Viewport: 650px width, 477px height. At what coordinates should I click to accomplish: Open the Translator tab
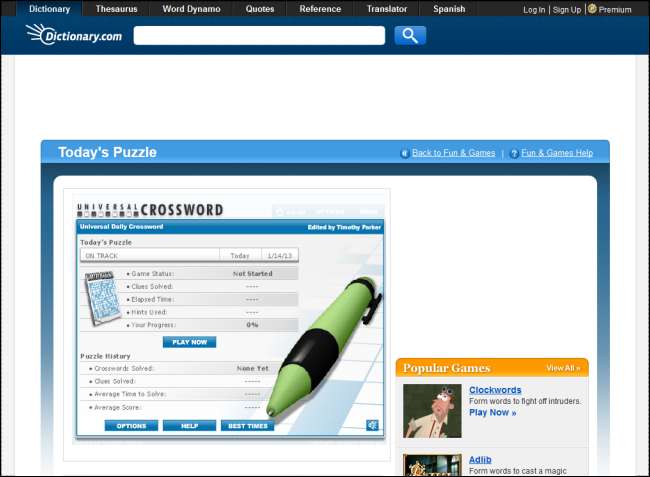(387, 9)
